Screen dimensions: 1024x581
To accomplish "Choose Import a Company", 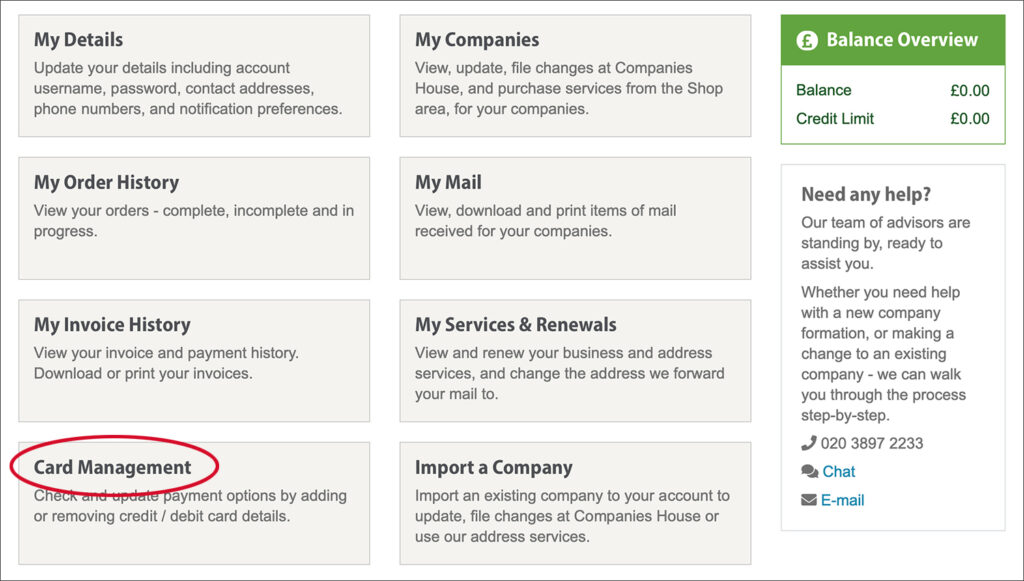I will (575, 503).
